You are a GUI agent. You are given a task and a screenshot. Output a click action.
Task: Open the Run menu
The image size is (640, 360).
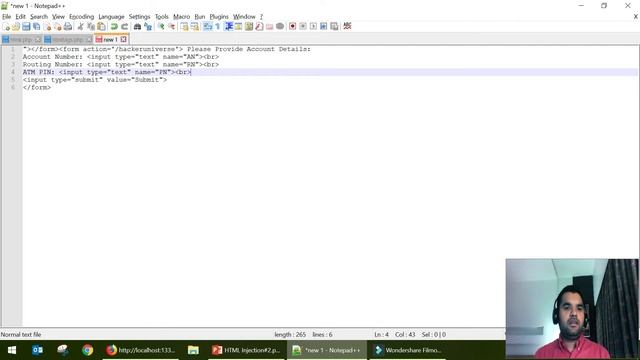click(200, 17)
